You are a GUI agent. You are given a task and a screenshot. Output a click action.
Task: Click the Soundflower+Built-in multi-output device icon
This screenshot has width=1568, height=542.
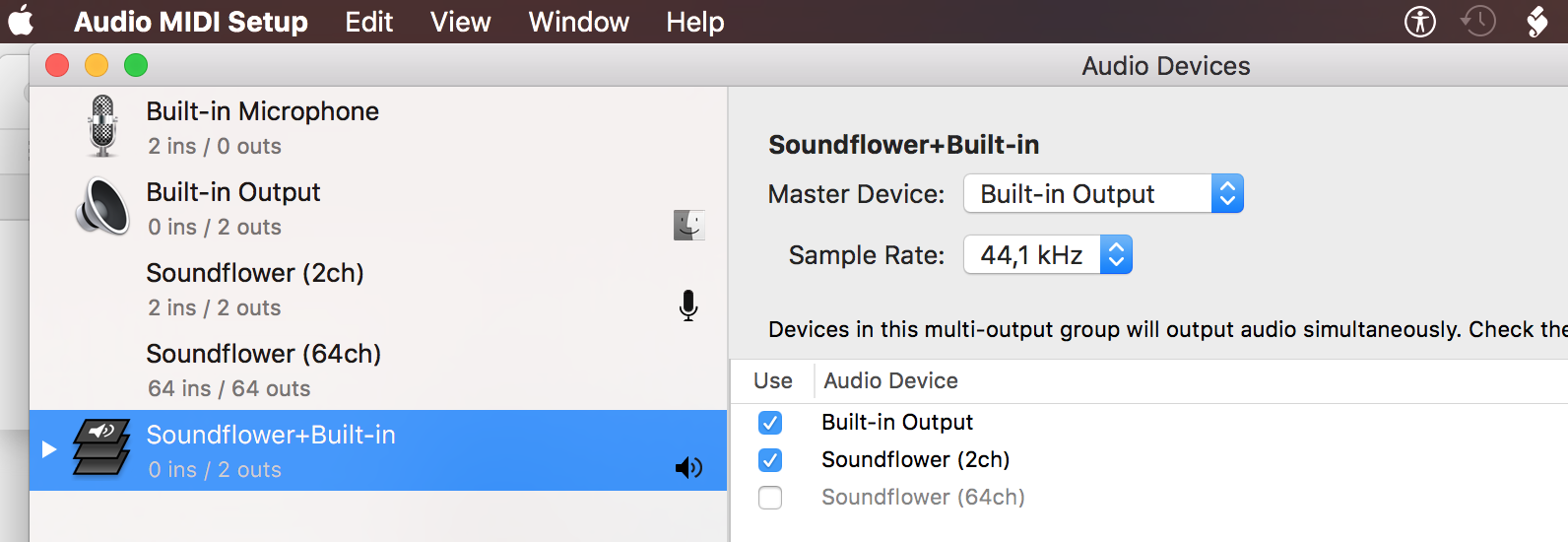(x=101, y=448)
